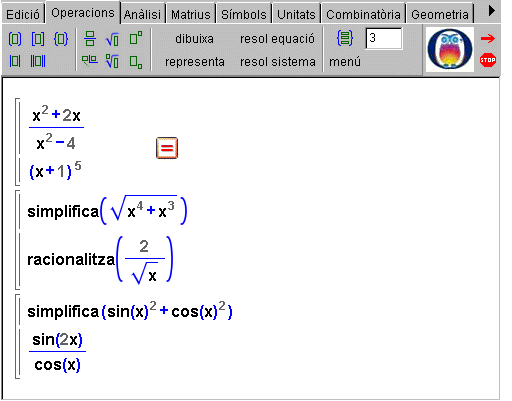
Task: Select the first block's left bracket
Action: [x=17, y=141]
